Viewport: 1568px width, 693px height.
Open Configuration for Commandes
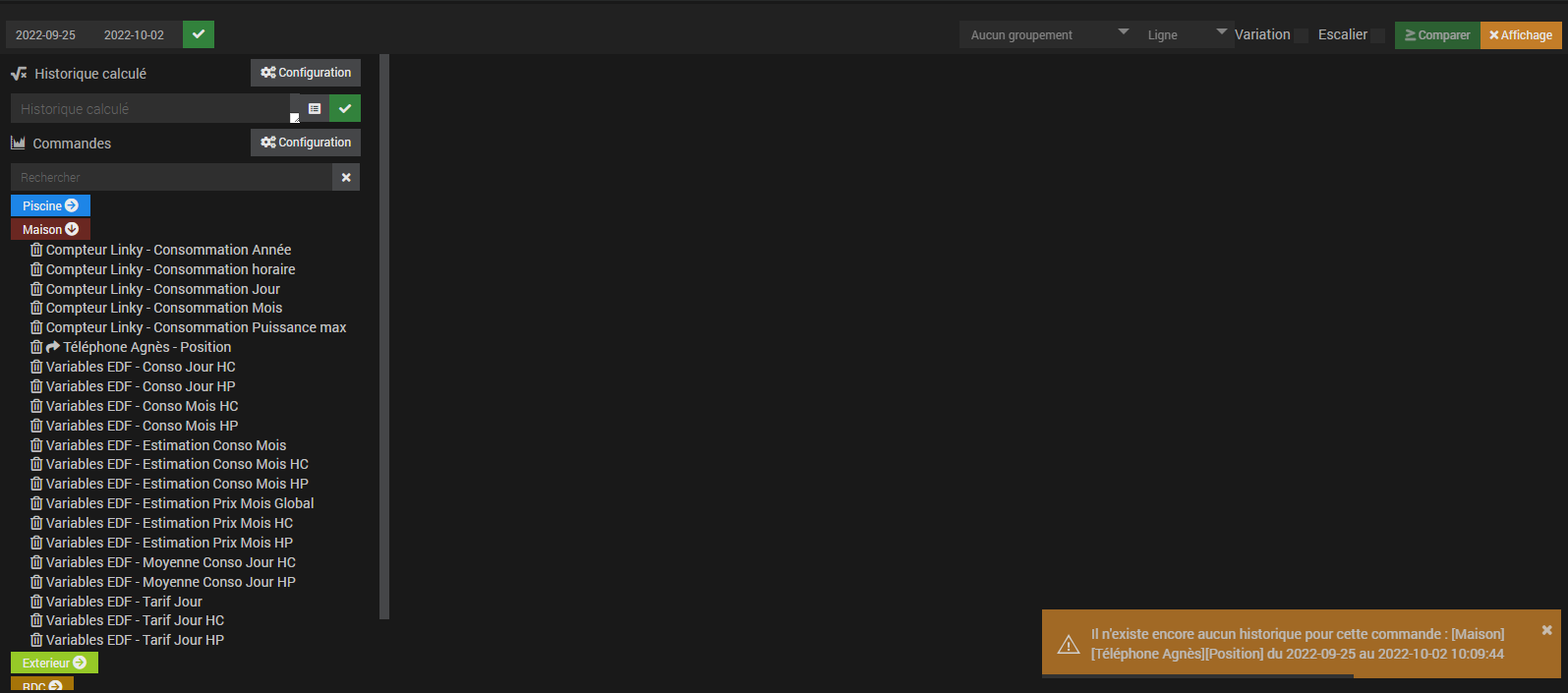(x=306, y=143)
